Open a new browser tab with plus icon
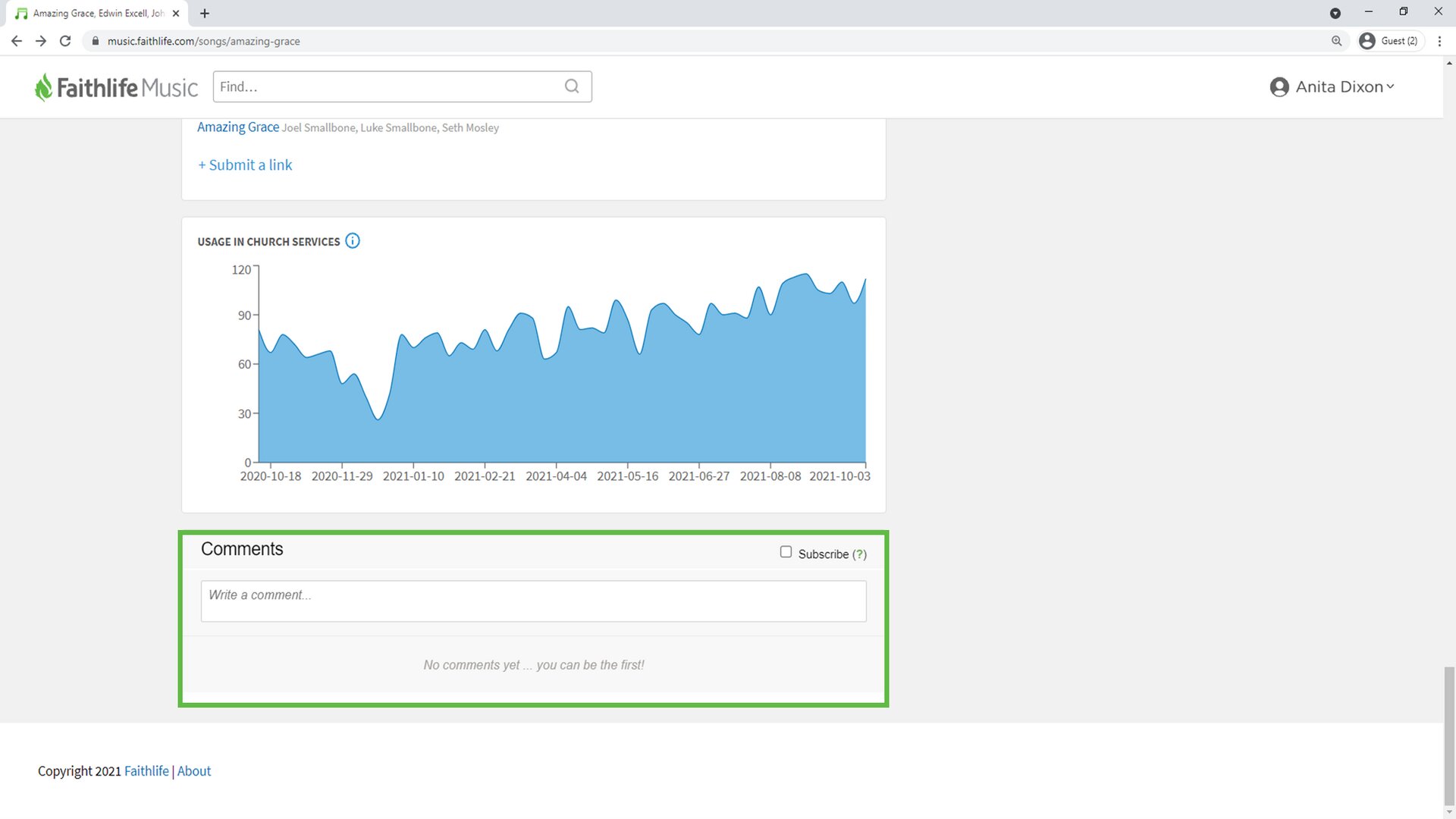This screenshot has width=1456, height=819. click(205, 13)
